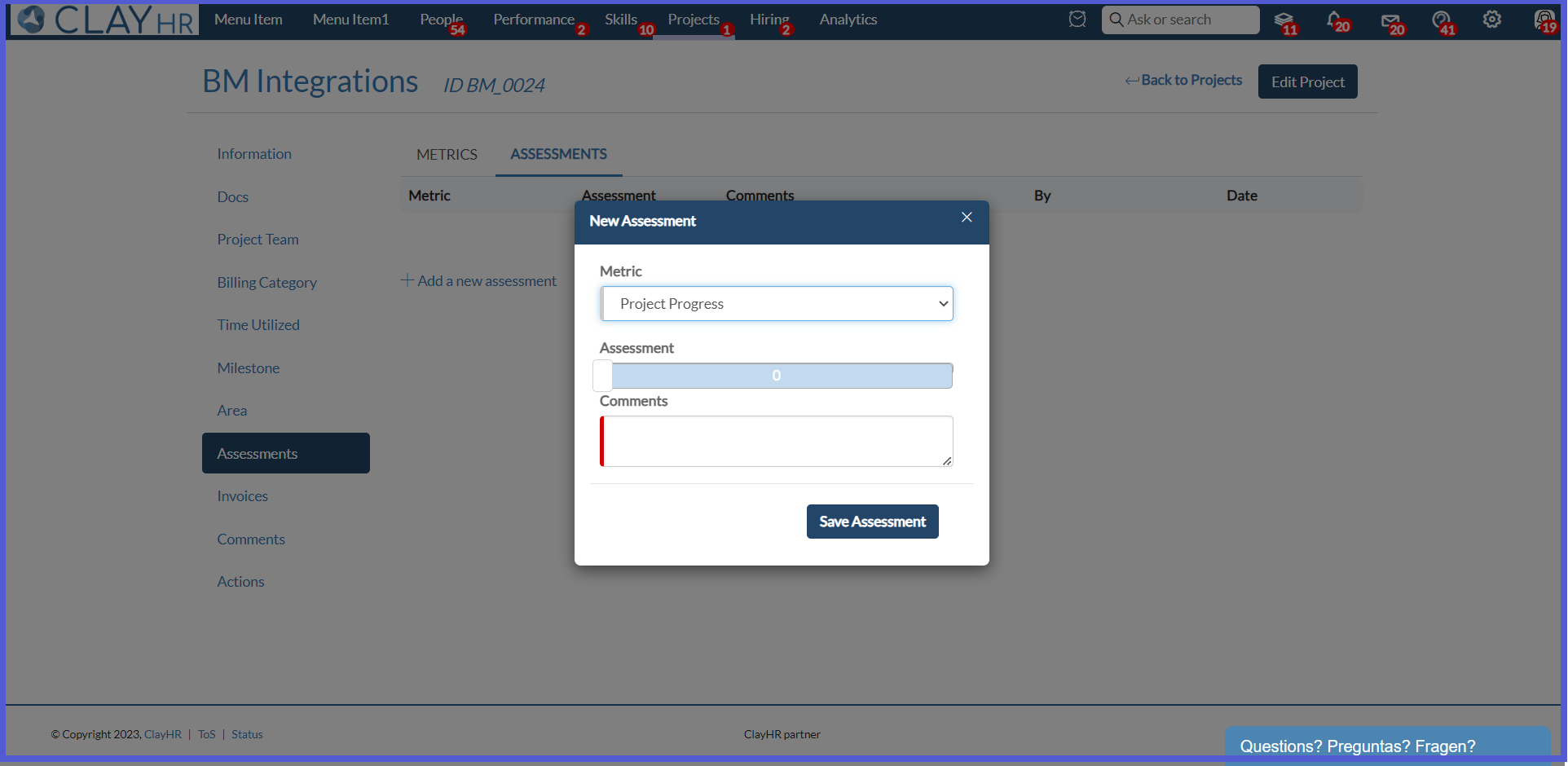Screen dimensions: 1568x766
Task: Open the Hiring menu
Action: point(769,20)
